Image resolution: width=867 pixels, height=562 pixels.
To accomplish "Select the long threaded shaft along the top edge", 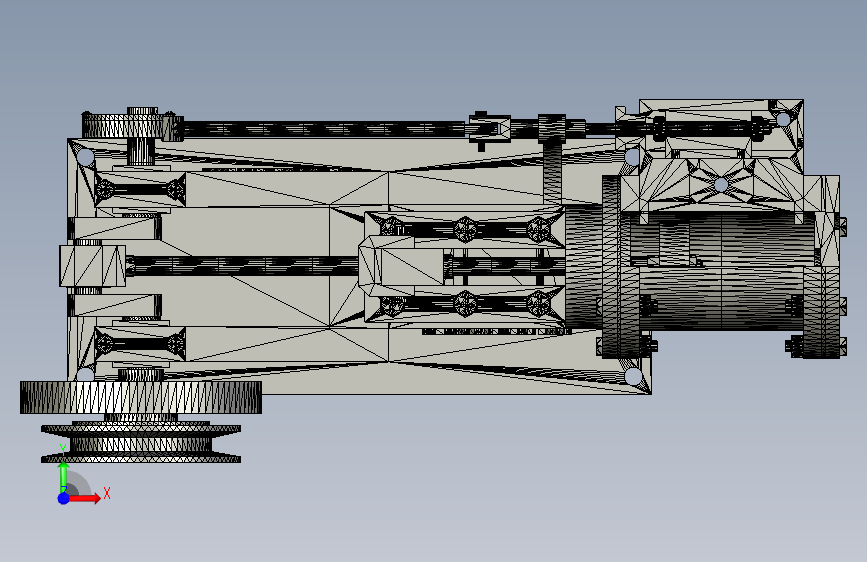I will [x=326, y=129].
